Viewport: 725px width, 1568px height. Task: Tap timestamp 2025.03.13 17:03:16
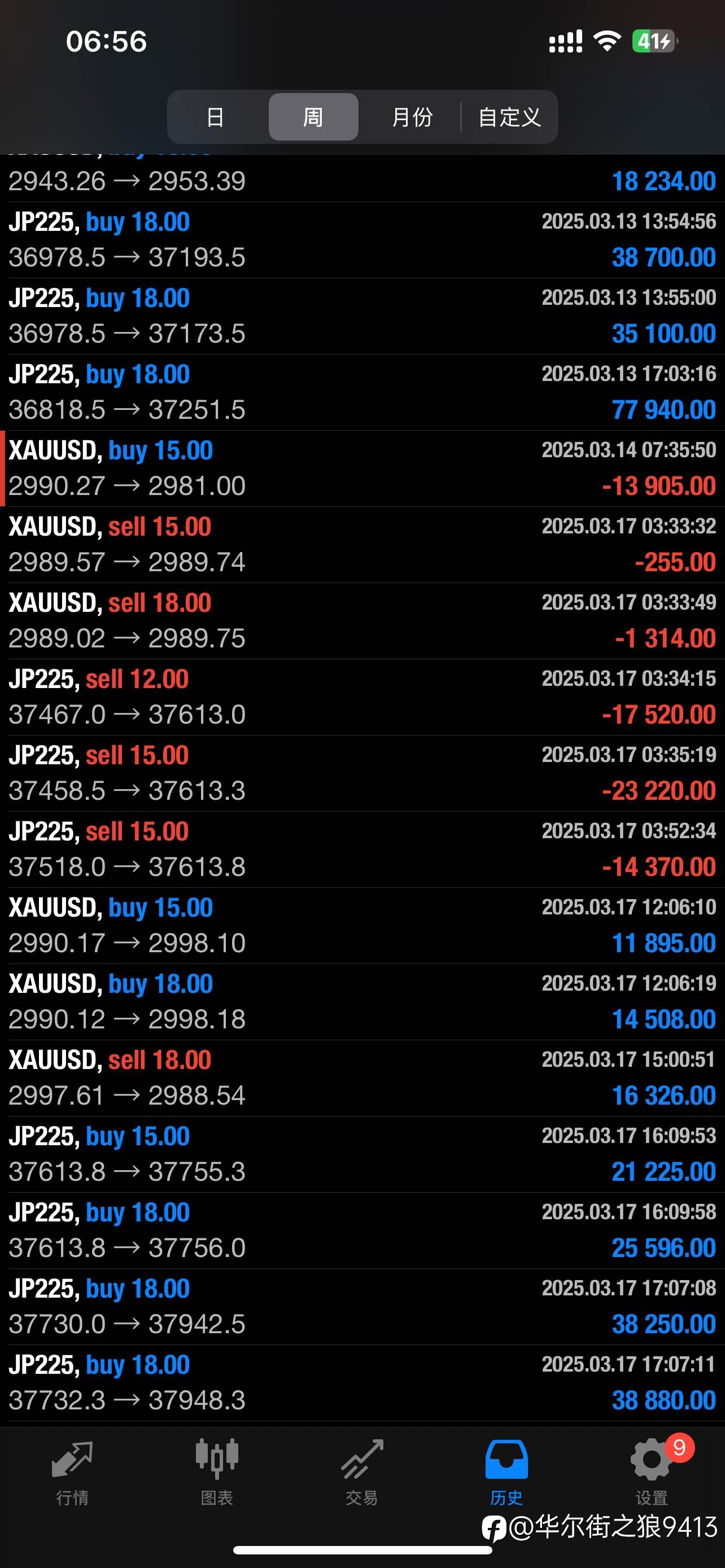(629, 374)
